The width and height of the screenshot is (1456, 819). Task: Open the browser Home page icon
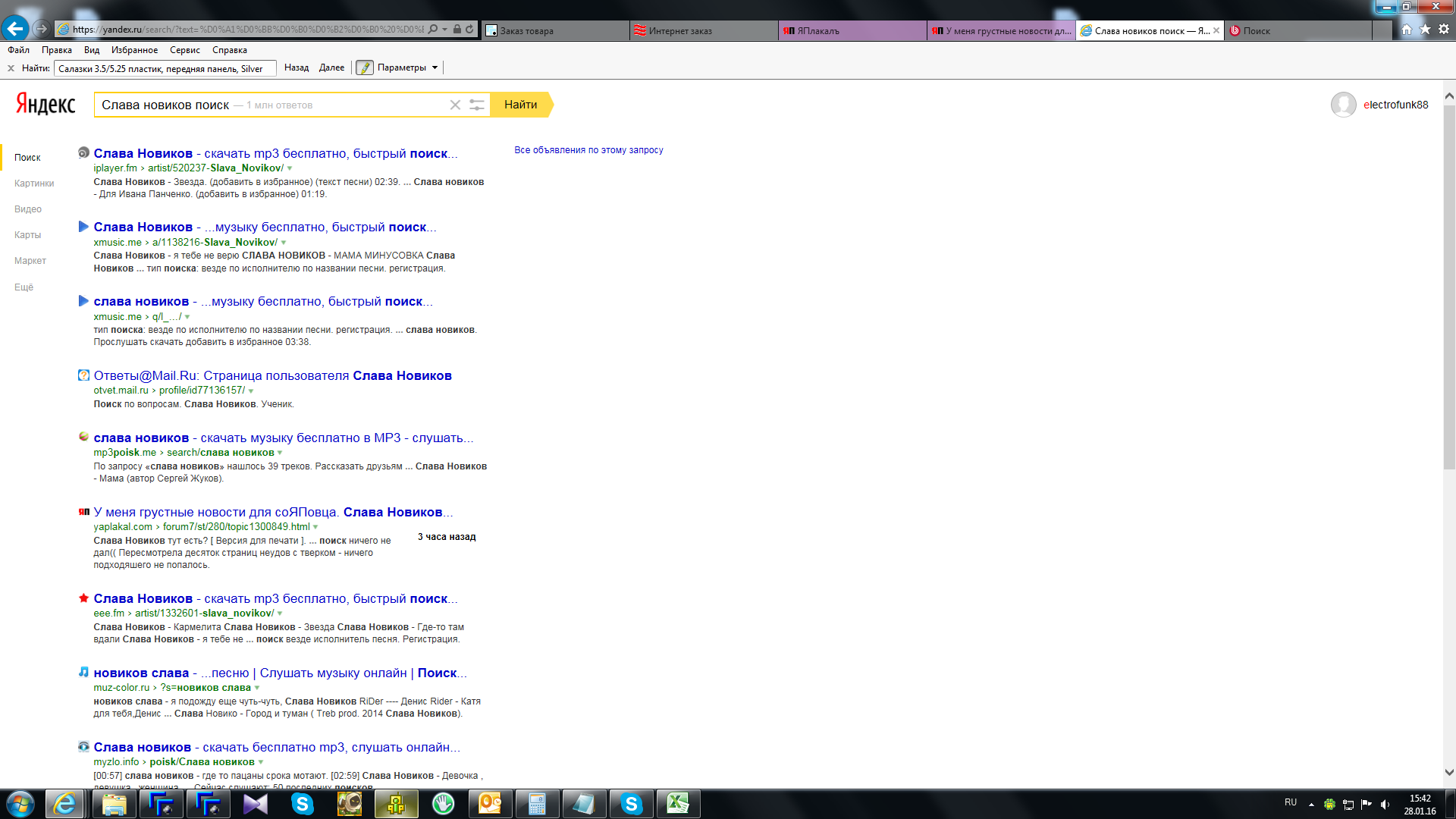click(1407, 30)
